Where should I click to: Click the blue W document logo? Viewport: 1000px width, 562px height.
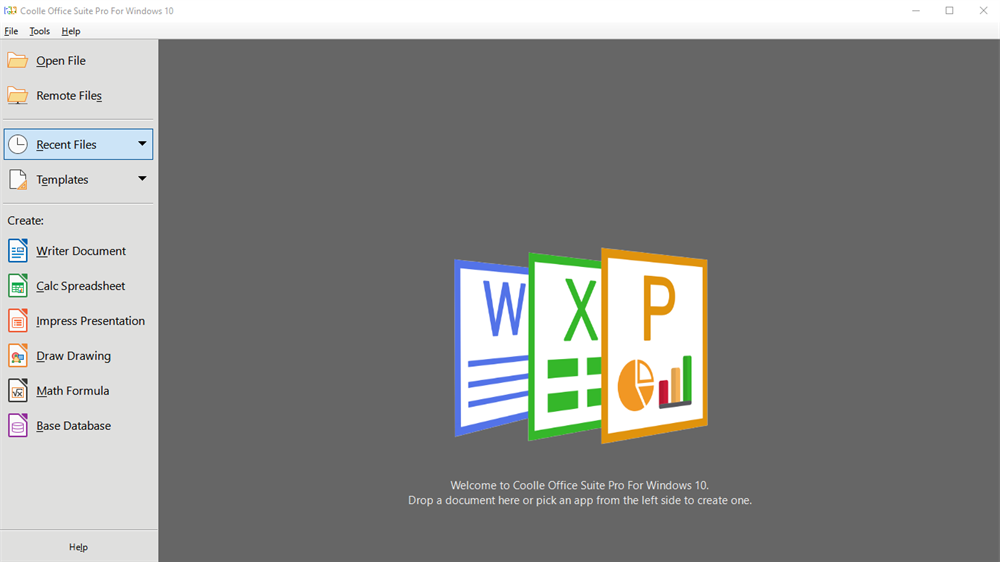[x=491, y=348]
